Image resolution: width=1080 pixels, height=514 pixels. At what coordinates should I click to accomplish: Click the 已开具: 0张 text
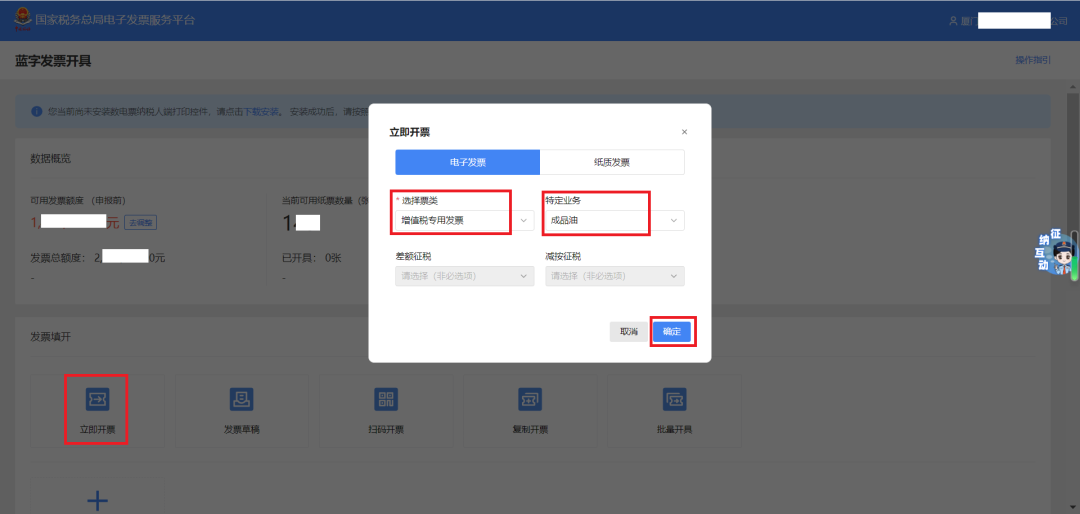point(312,258)
